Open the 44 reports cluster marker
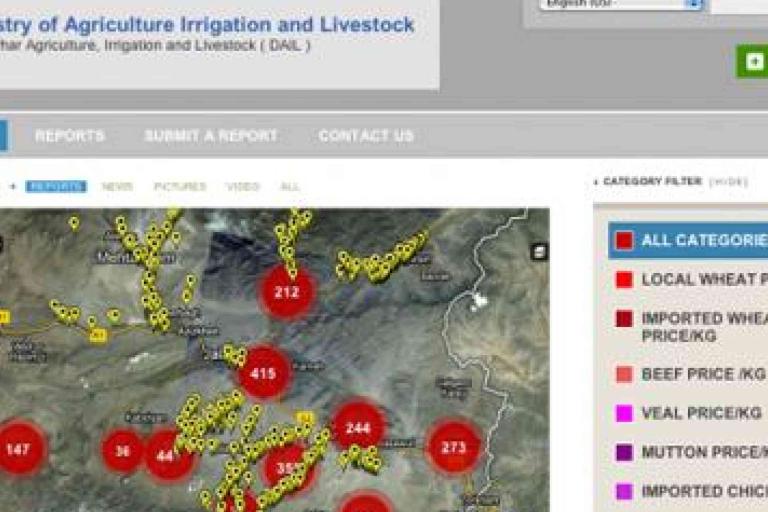Screen dimensions: 768x512 [x=167, y=456]
